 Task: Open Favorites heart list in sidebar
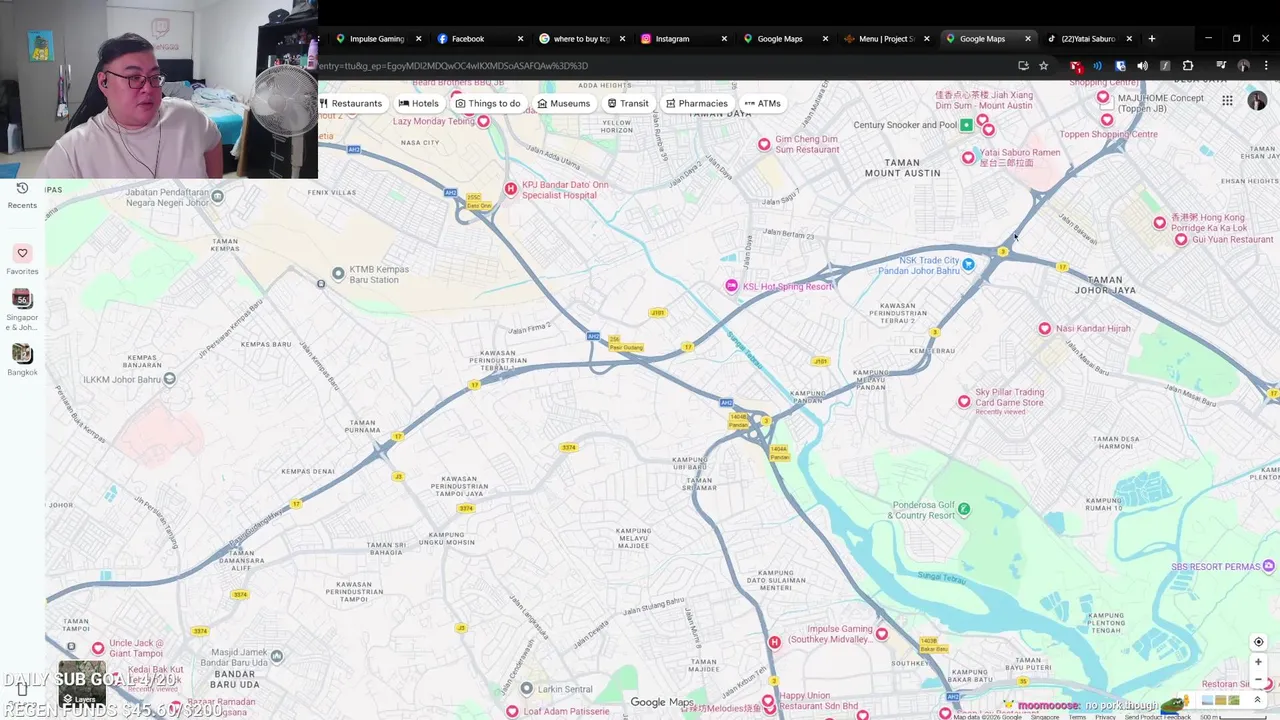(x=22, y=260)
